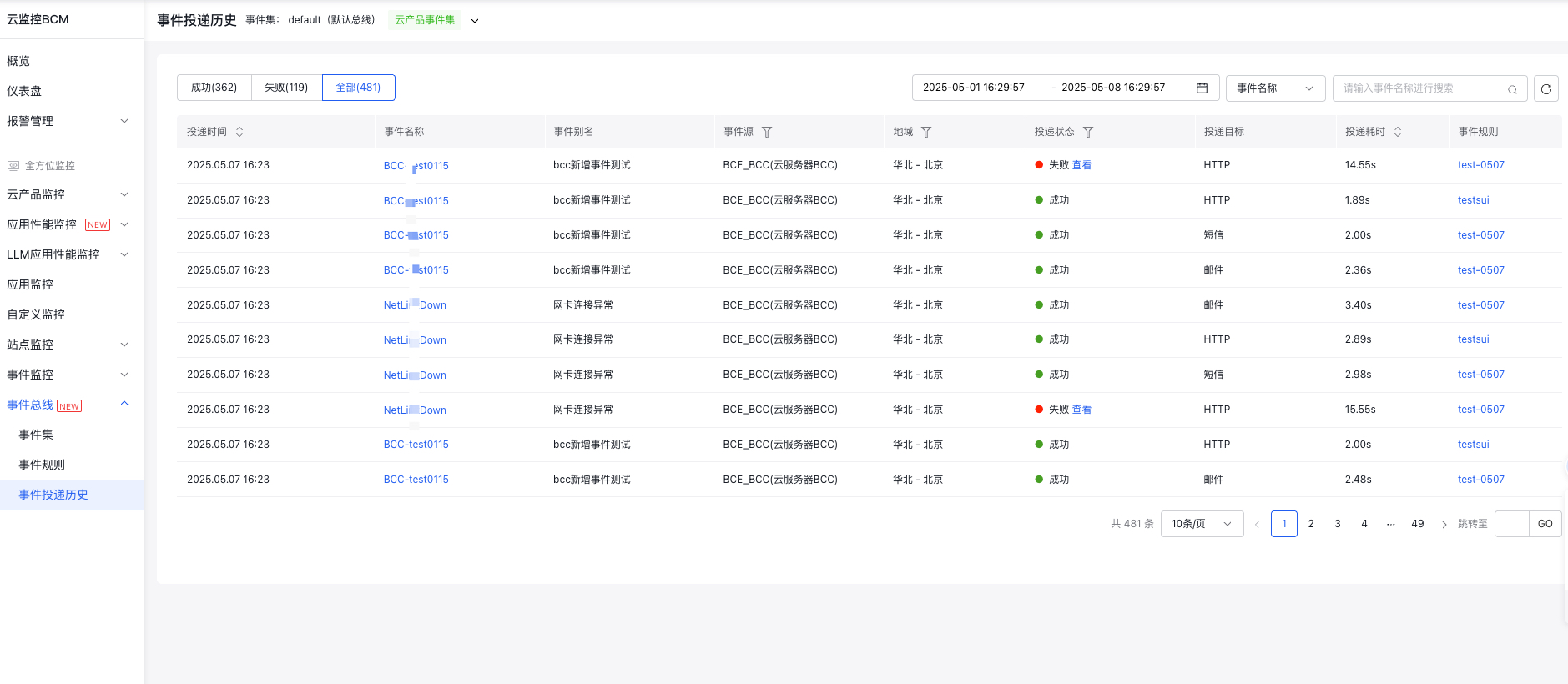Switch to the 全部(481) tab
Viewport: 1568px width, 684px height.
[x=359, y=88]
